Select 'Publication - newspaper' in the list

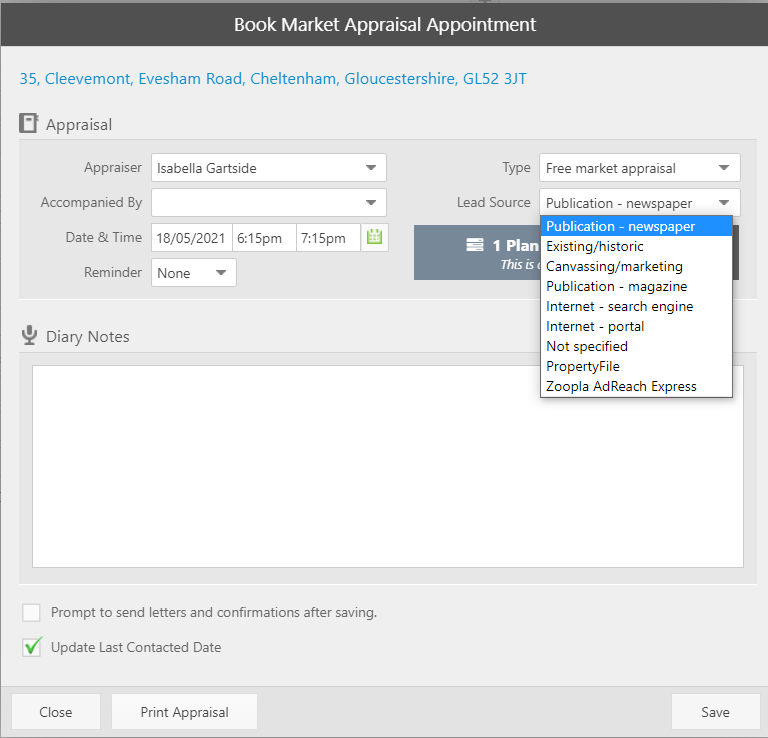pyautogui.click(x=636, y=226)
